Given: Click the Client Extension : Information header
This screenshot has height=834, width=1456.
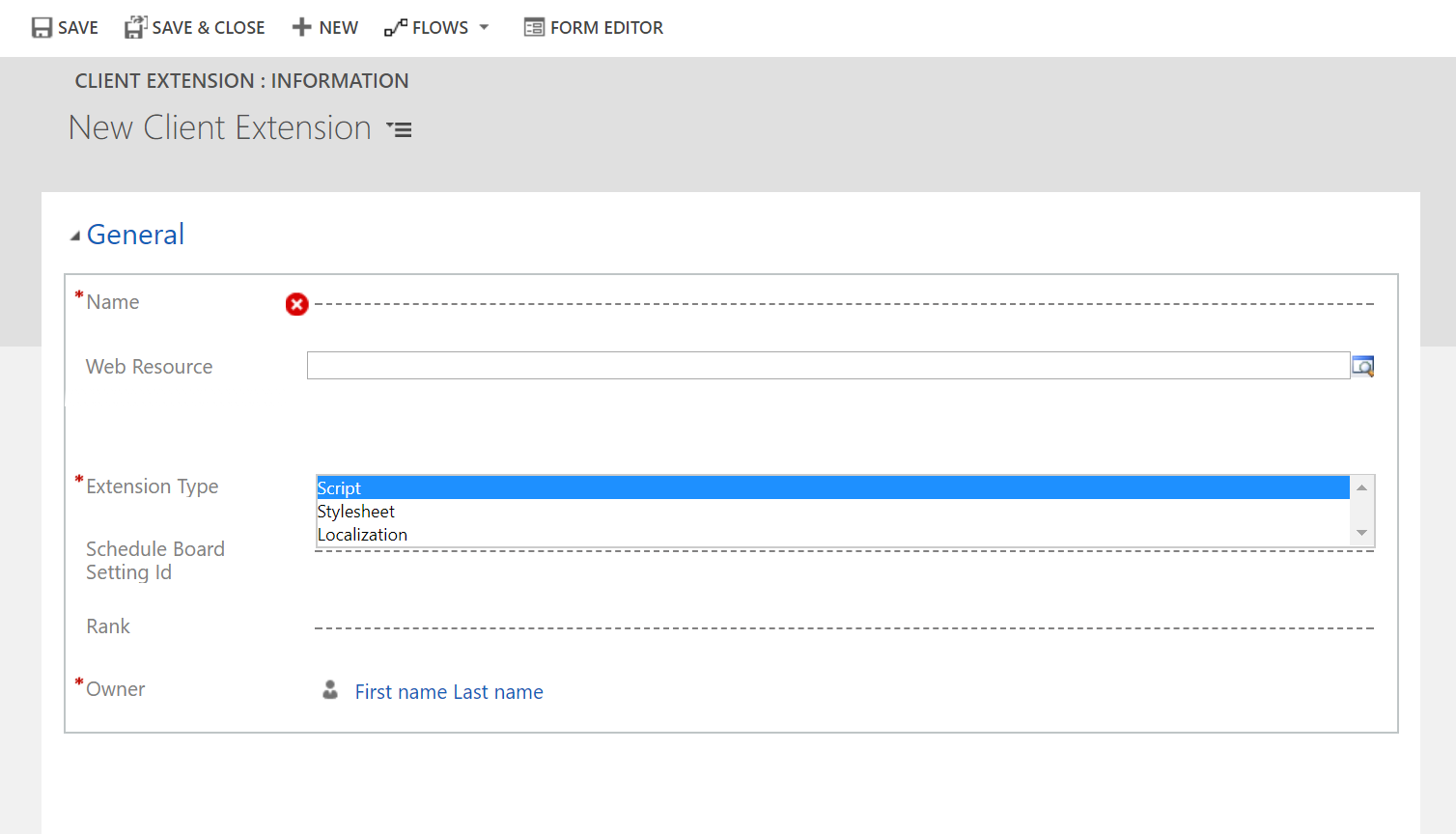Looking at the screenshot, I should tap(242, 80).
